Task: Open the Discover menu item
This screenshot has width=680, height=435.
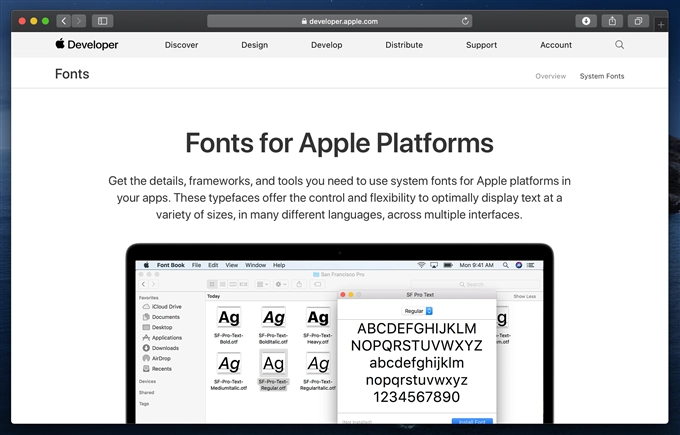Action: click(x=181, y=45)
